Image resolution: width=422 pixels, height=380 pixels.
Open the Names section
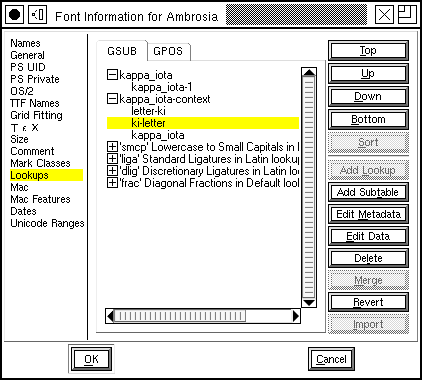pos(25,43)
